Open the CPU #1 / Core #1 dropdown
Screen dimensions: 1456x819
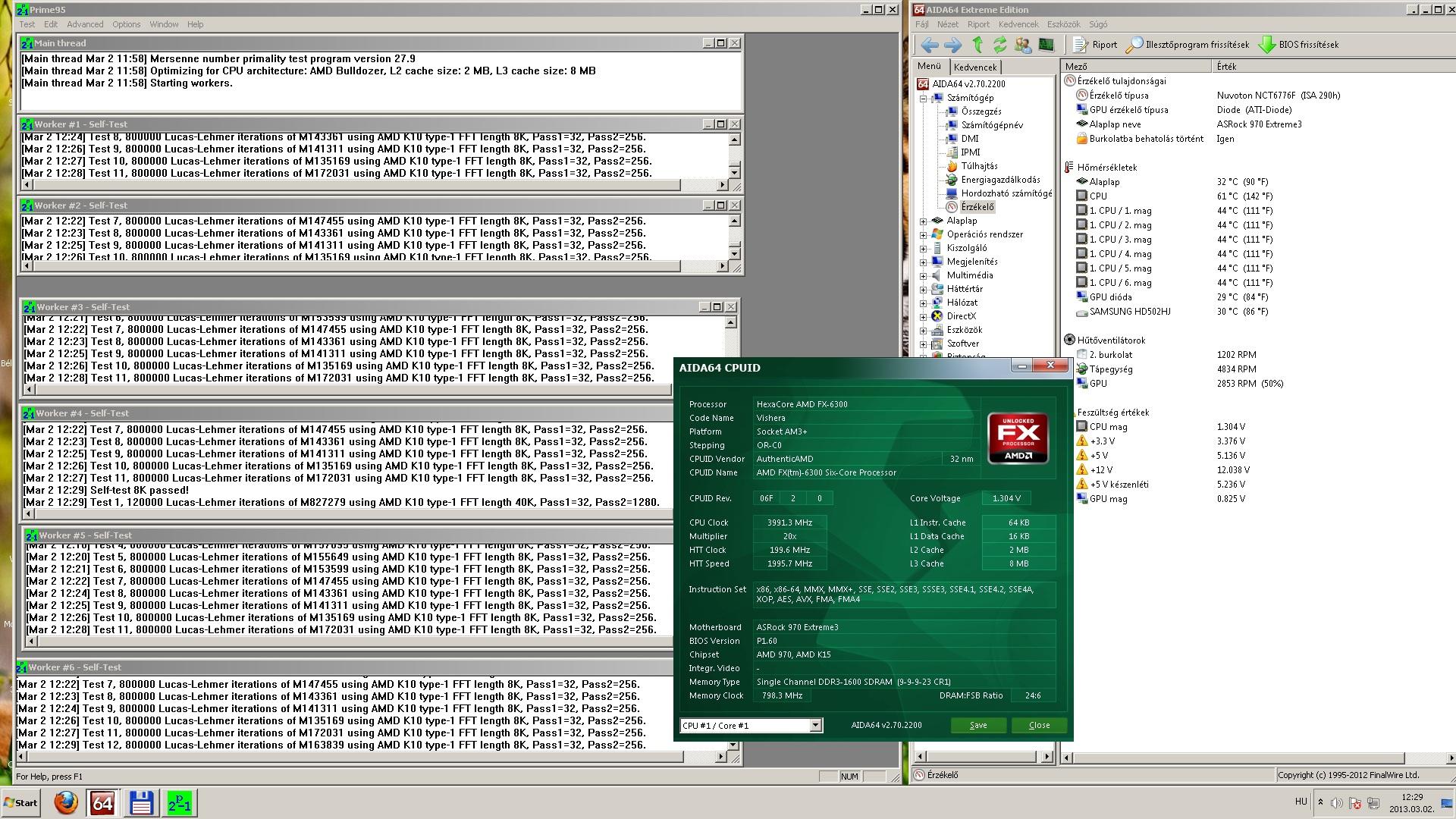815,726
